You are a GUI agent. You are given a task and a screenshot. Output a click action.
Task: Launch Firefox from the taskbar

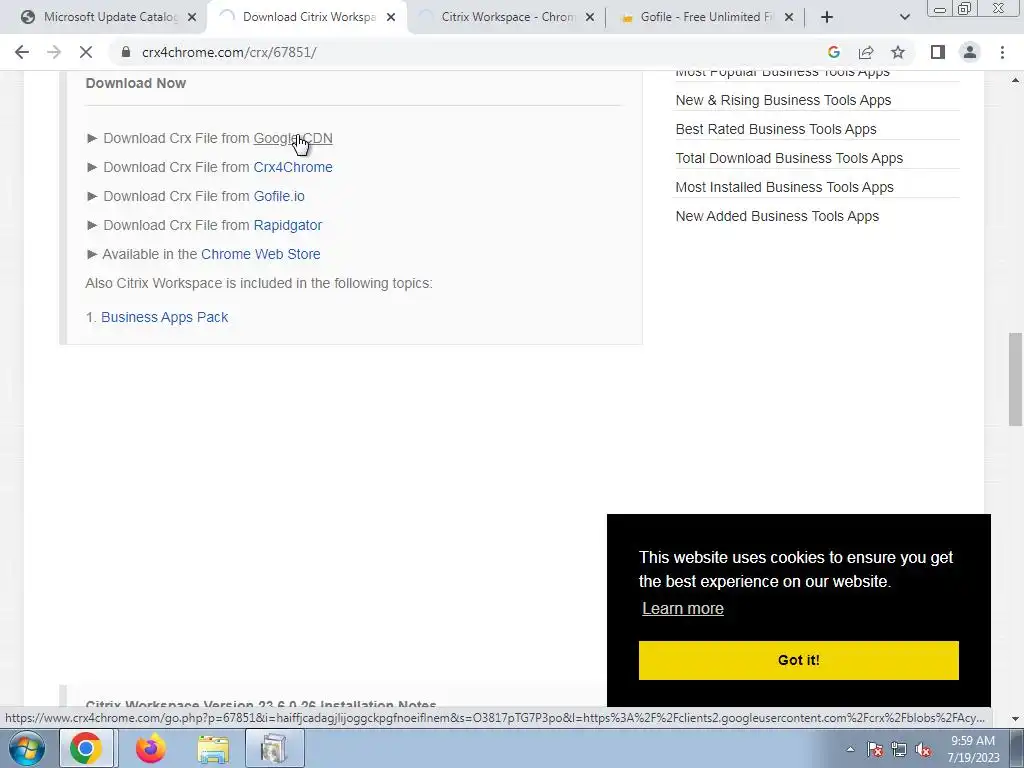(x=150, y=748)
